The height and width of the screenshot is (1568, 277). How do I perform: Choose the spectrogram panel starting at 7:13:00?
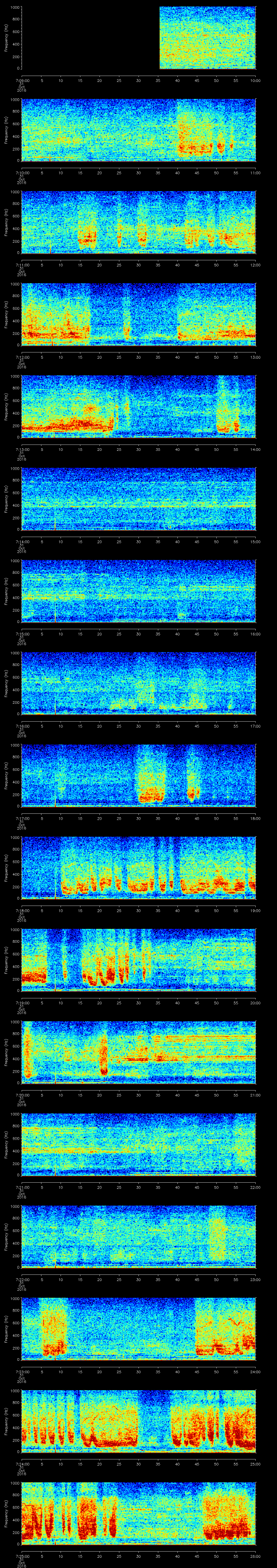pos(139,407)
